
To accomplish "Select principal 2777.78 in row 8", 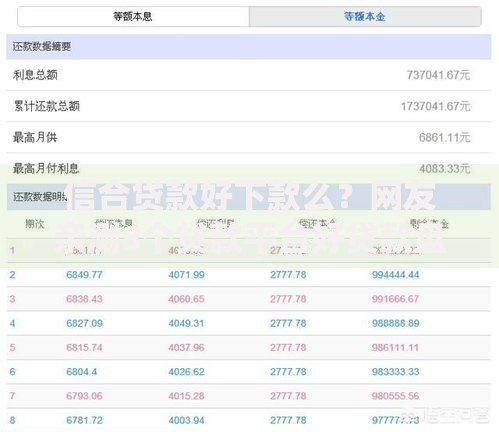I will (288, 420).
